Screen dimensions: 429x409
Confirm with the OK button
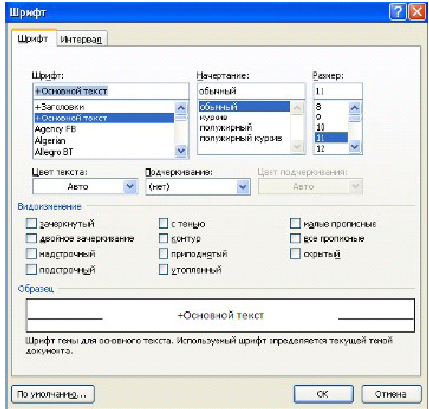point(323,395)
